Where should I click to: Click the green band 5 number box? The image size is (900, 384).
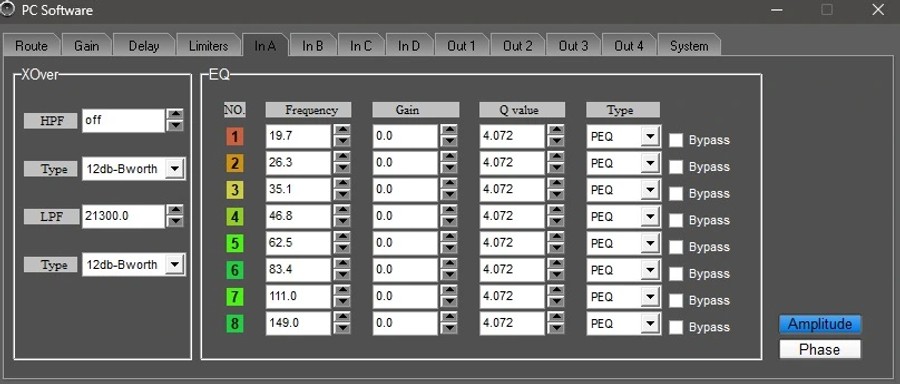[235, 244]
